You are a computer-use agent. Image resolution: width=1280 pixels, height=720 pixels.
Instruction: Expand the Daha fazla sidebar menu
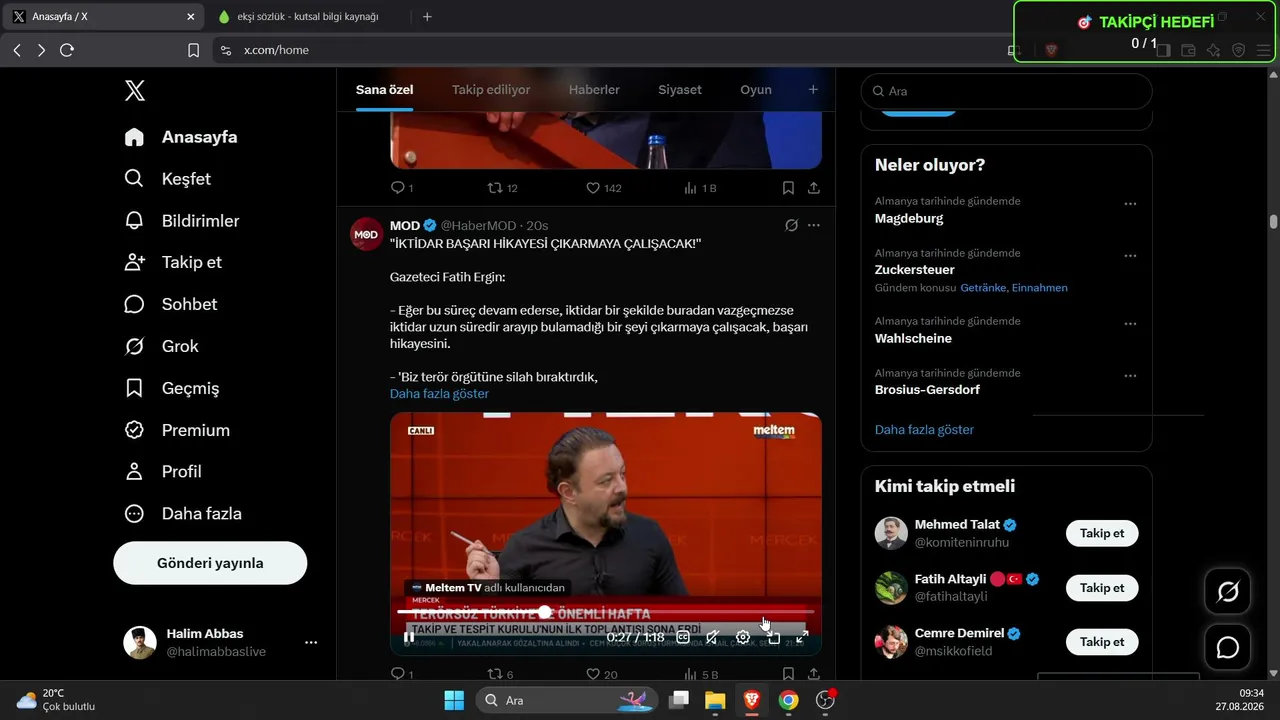pyautogui.click(x=183, y=513)
